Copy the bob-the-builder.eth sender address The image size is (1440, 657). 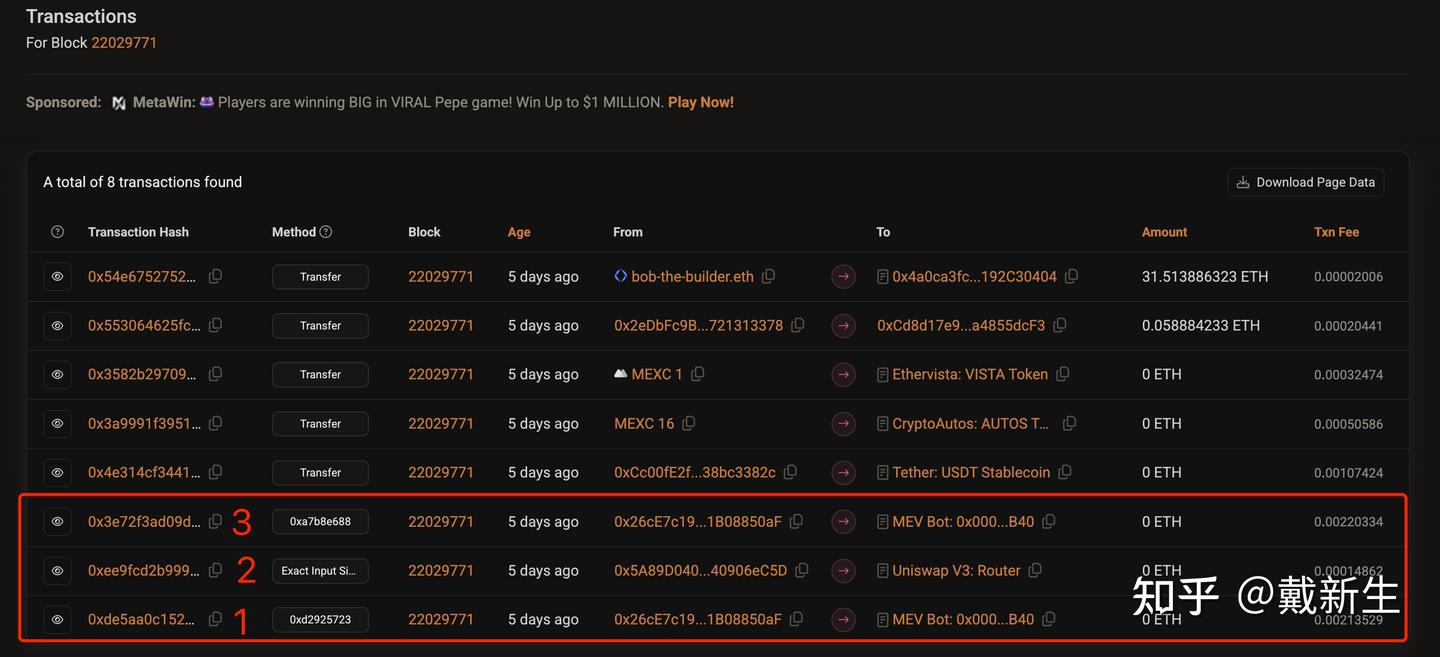tap(768, 277)
